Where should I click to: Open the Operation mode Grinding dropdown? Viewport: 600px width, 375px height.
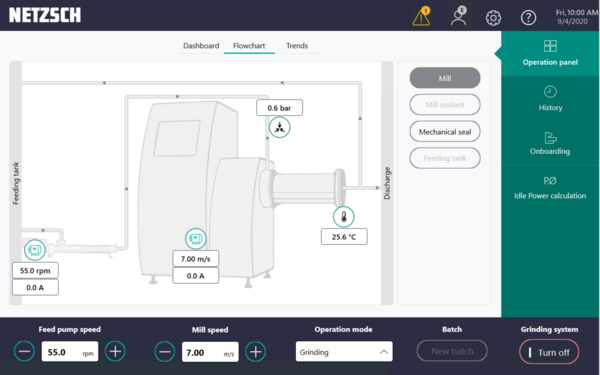click(344, 352)
